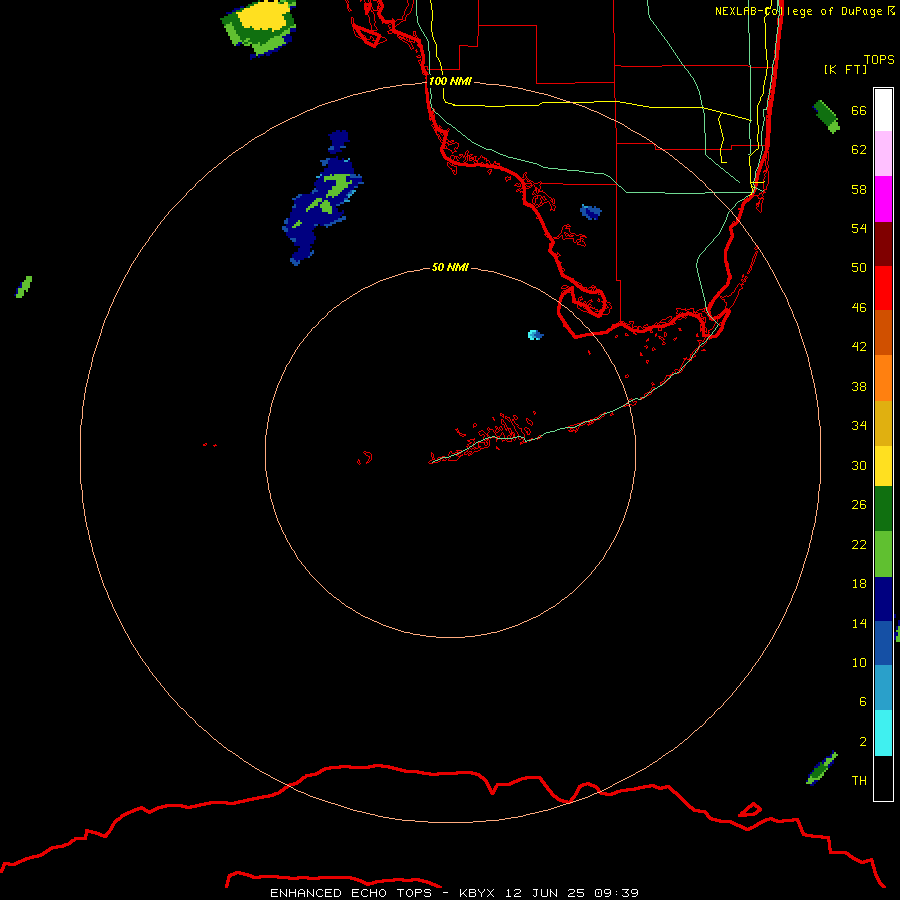Viewport: 900px width, 900px height.
Task: Click the '54' legend value
Action: (x=859, y=228)
